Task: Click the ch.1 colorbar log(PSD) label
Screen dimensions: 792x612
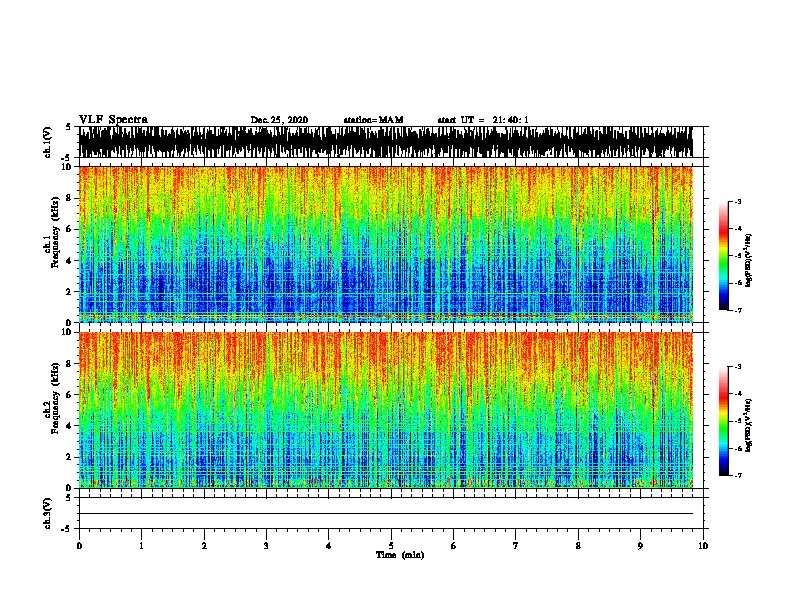Action: coord(749,261)
